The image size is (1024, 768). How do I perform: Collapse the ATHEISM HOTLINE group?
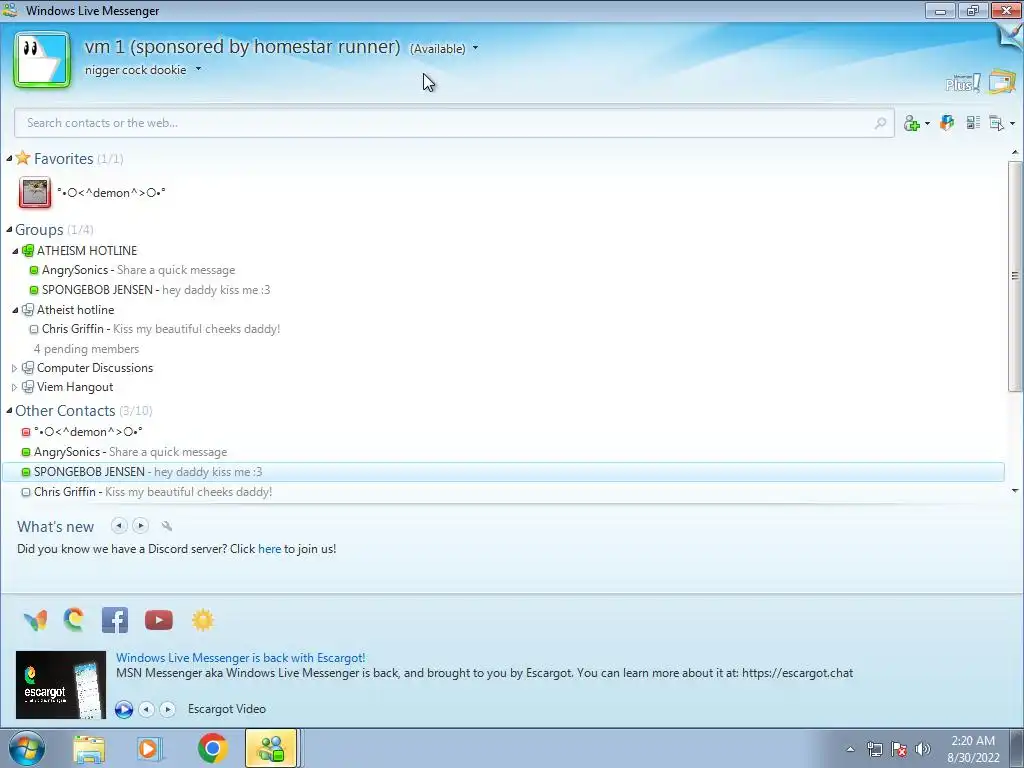(15, 251)
